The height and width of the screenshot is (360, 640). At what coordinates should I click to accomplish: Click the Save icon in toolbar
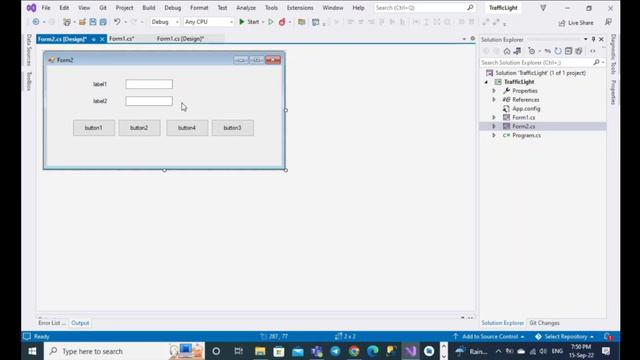pos(93,22)
